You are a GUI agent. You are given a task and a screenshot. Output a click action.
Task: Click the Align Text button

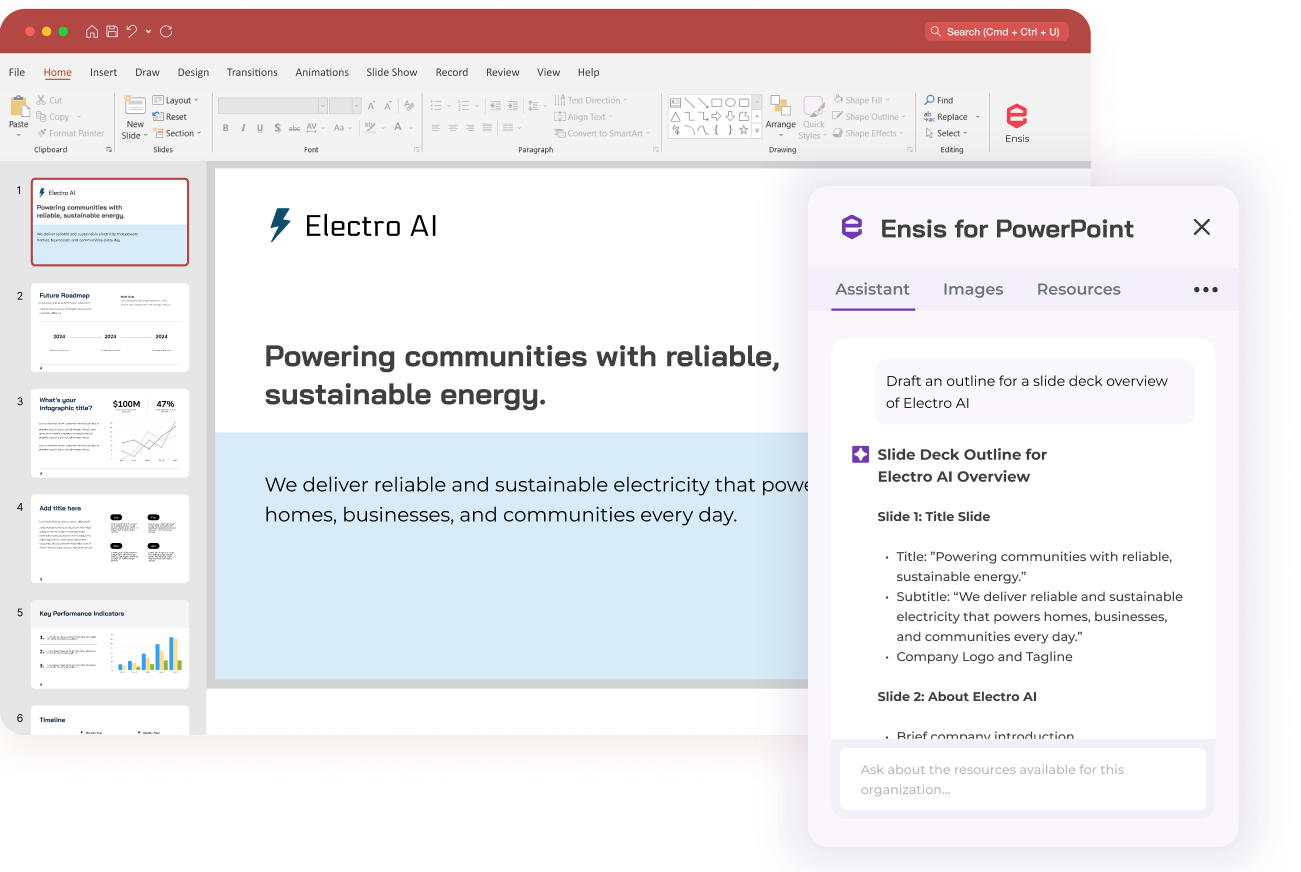pos(584,117)
